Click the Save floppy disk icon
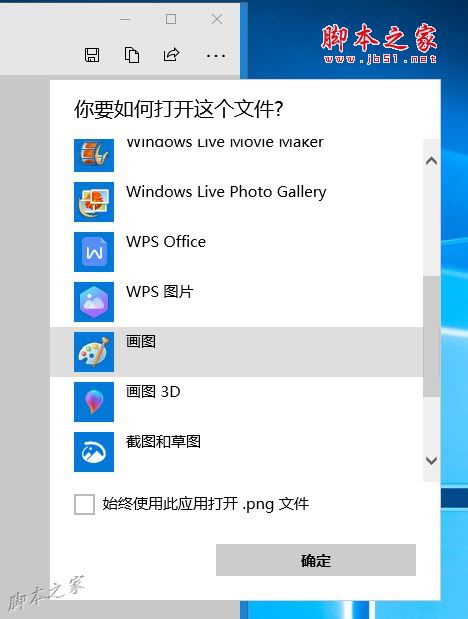468x619 pixels. tap(92, 55)
